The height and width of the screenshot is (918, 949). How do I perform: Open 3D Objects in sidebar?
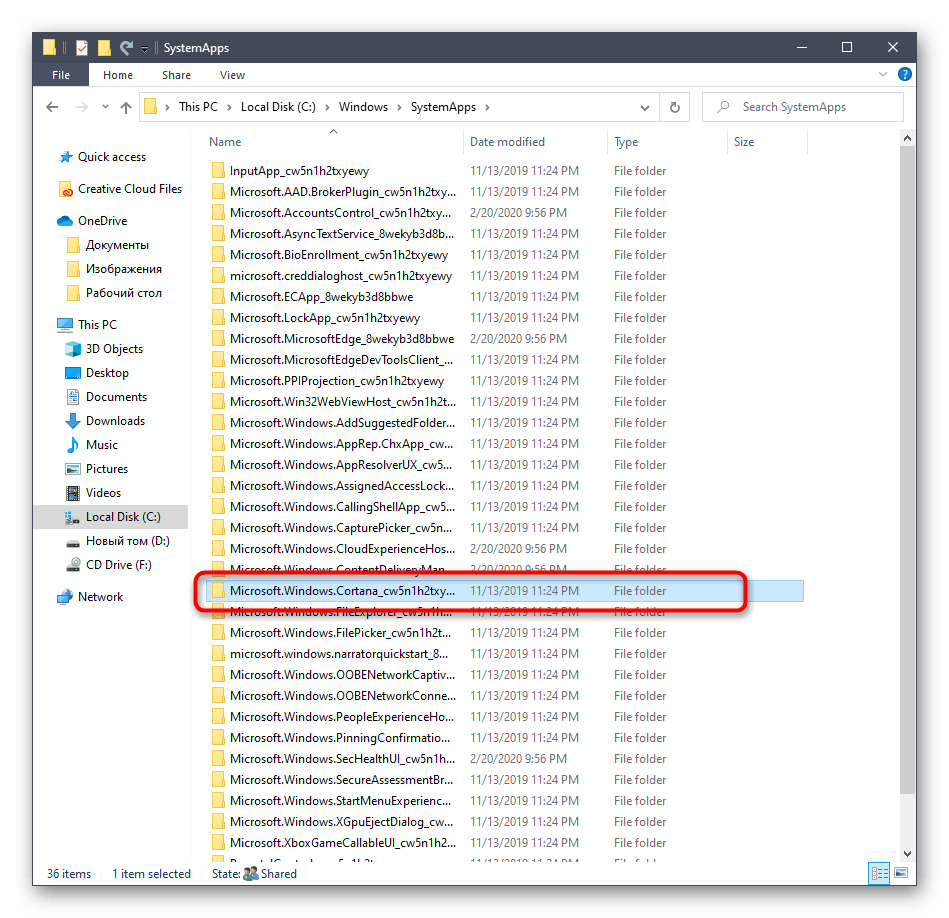[104, 349]
